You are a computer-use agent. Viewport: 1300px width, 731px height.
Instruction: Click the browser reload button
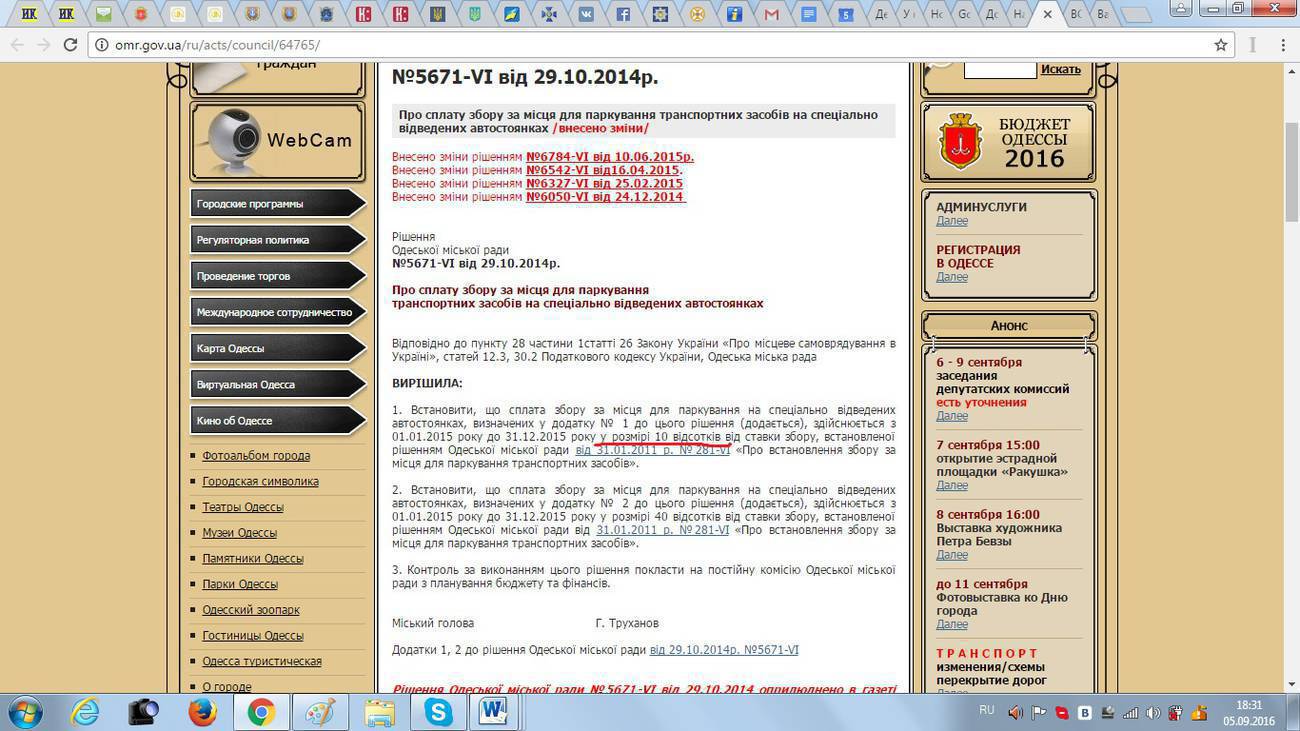(x=70, y=45)
